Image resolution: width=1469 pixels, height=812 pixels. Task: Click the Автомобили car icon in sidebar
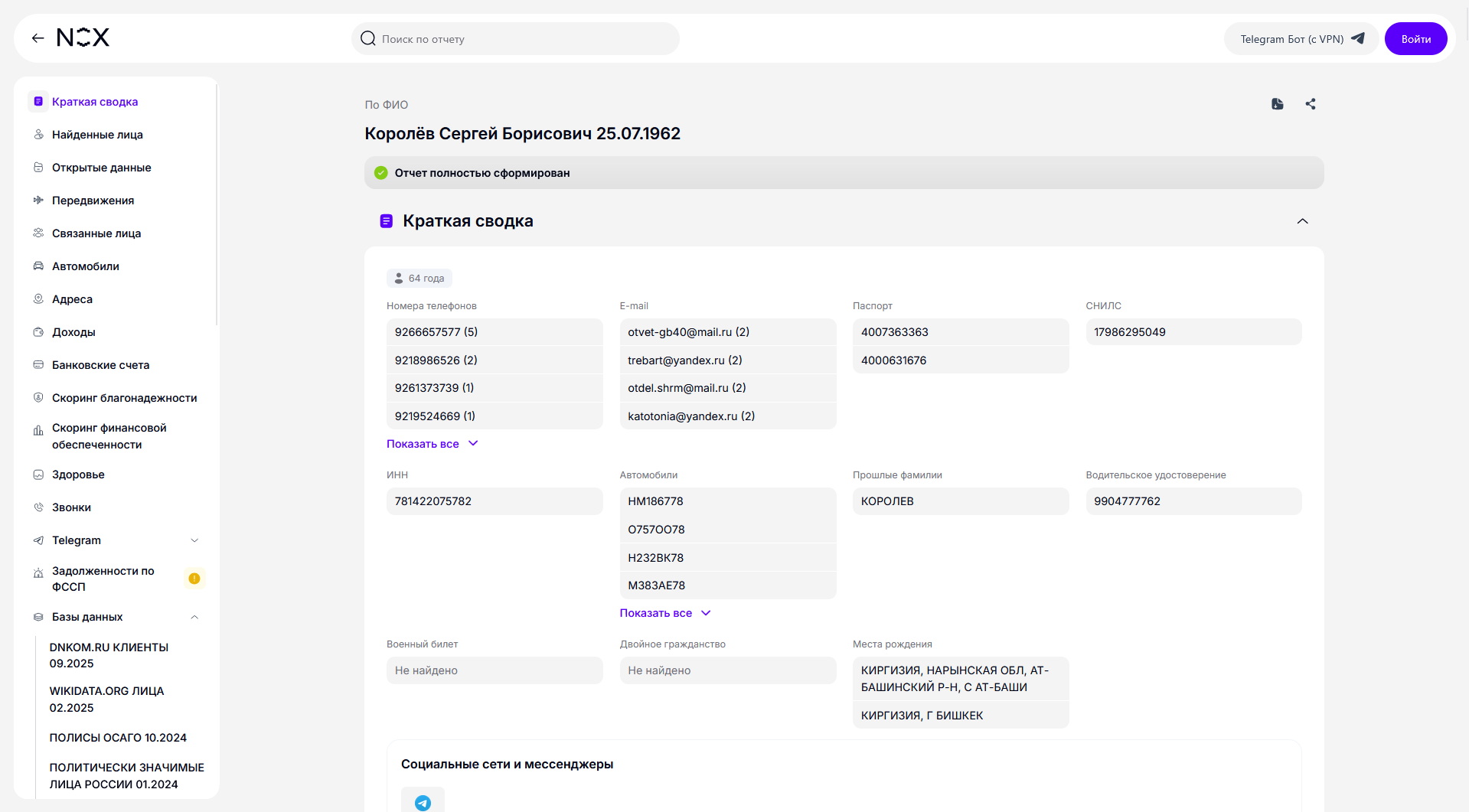pos(38,266)
